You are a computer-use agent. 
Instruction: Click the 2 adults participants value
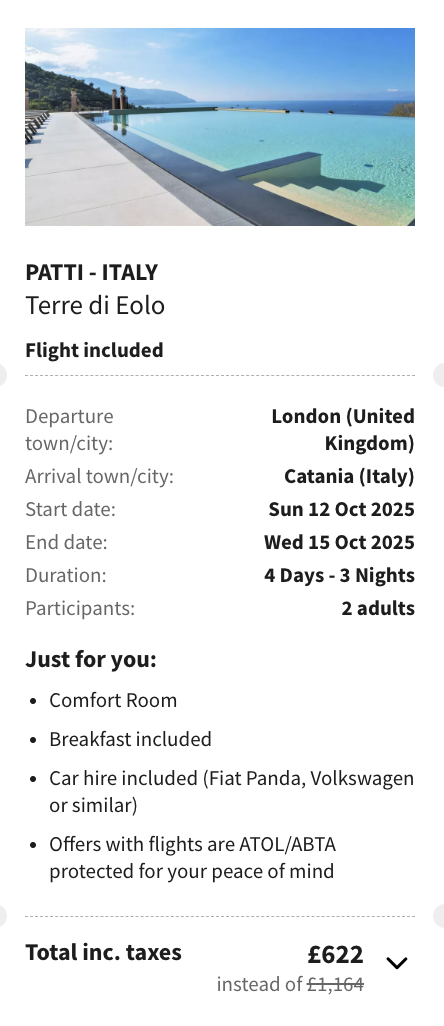click(378, 609)
